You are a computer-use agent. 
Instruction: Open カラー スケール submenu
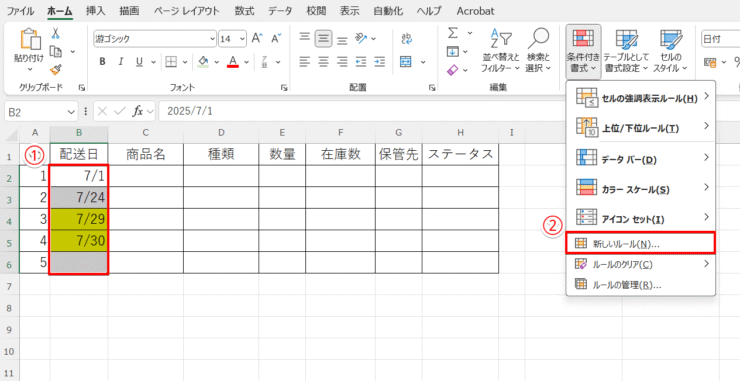pyautogui.click(x=640, y=189)
